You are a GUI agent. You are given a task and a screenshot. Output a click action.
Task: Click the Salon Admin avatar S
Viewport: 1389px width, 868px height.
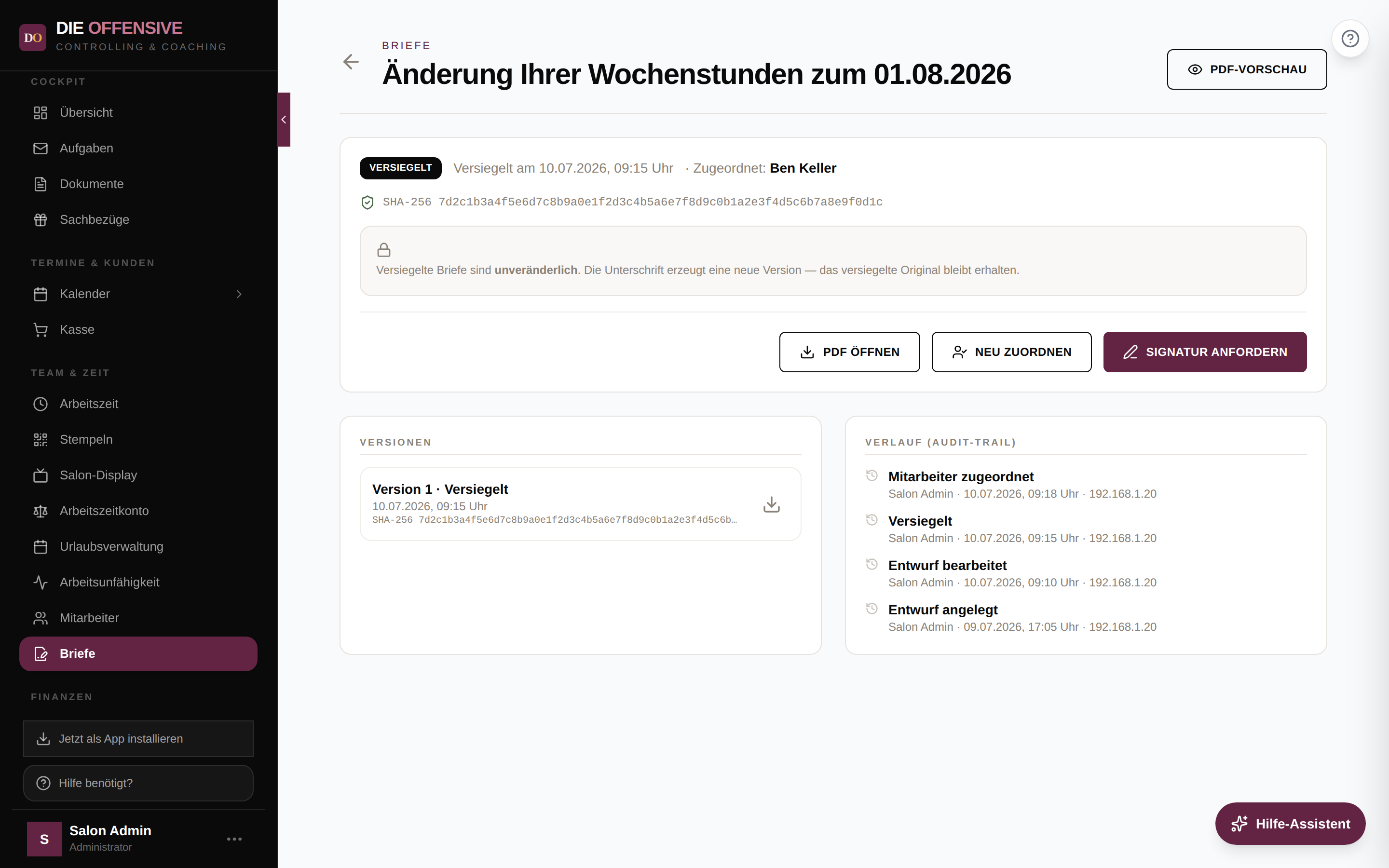point(44,839)
